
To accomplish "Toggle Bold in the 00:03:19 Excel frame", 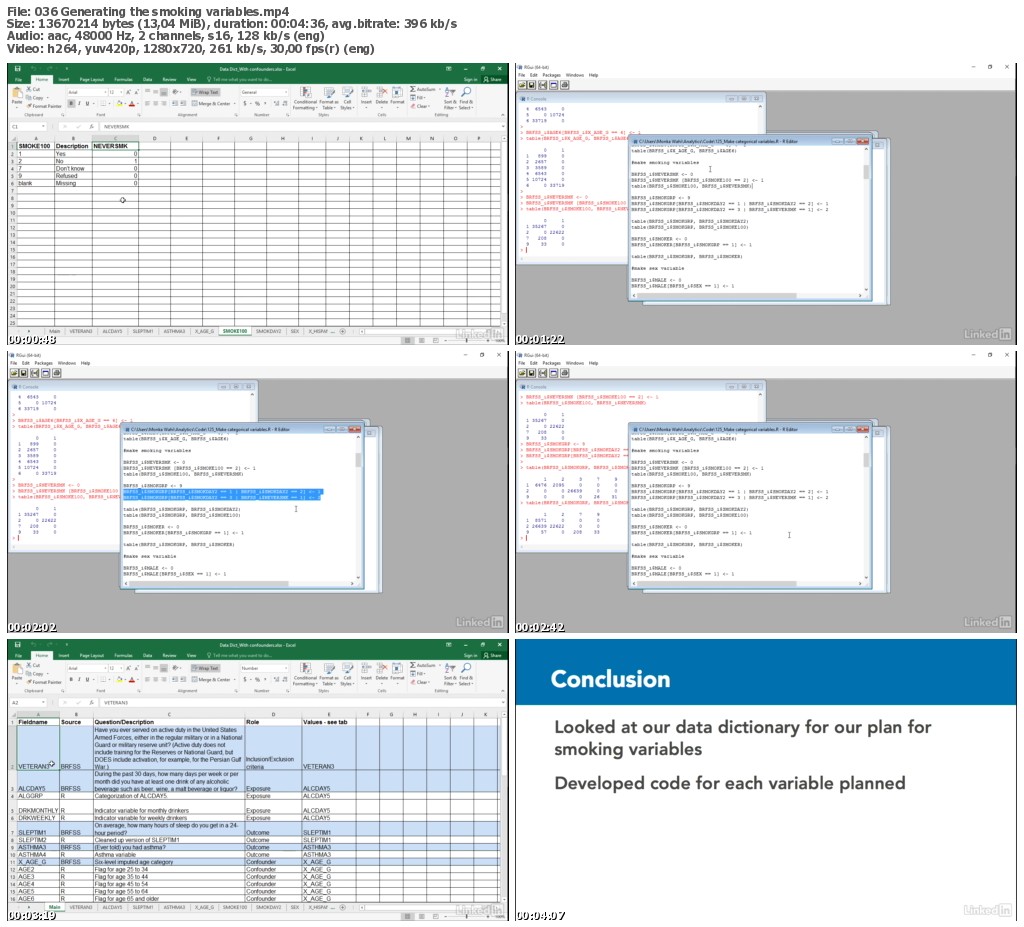I will click(x=71, y=679).
